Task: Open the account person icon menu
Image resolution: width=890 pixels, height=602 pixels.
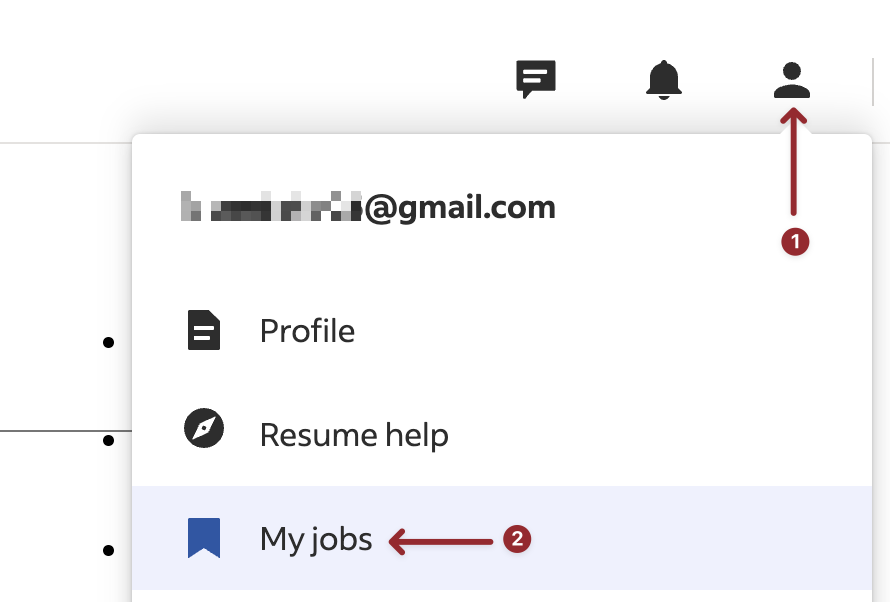Action: (792, 79)
